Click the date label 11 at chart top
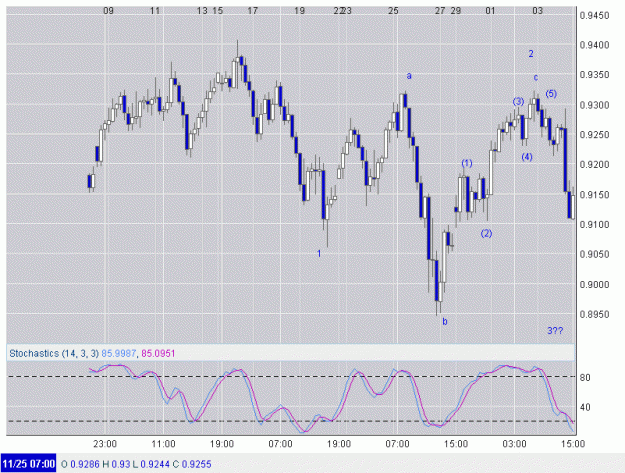The height and width of the screenshot is (473, 625). click(155, 11)
